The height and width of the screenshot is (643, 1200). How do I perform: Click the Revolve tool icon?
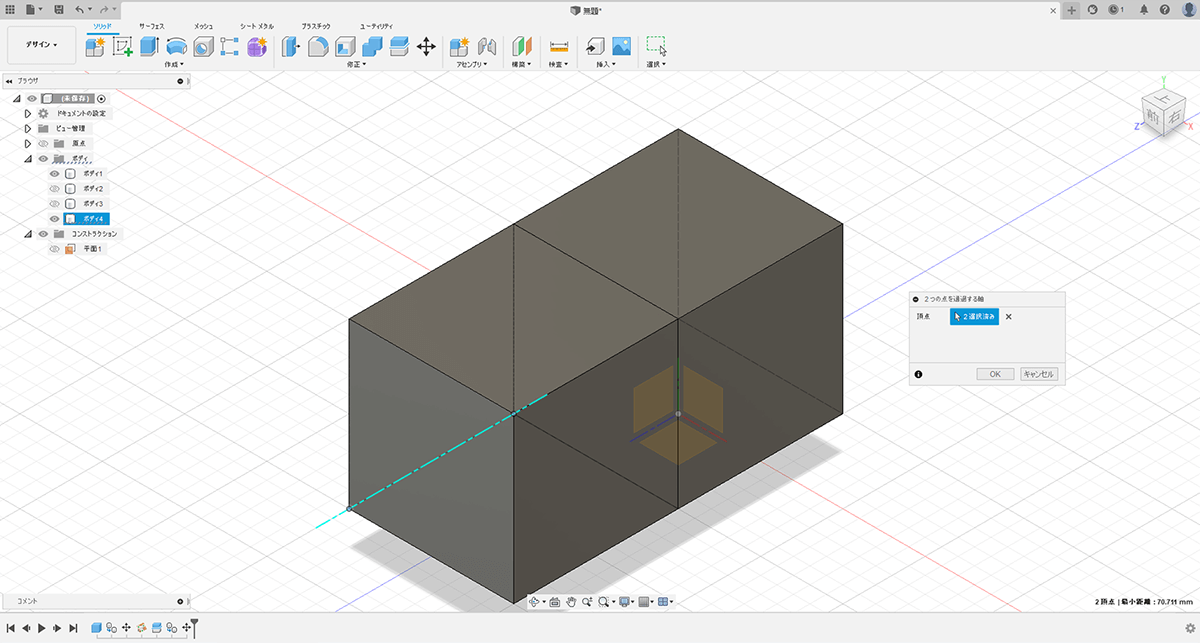coord(176,46)
